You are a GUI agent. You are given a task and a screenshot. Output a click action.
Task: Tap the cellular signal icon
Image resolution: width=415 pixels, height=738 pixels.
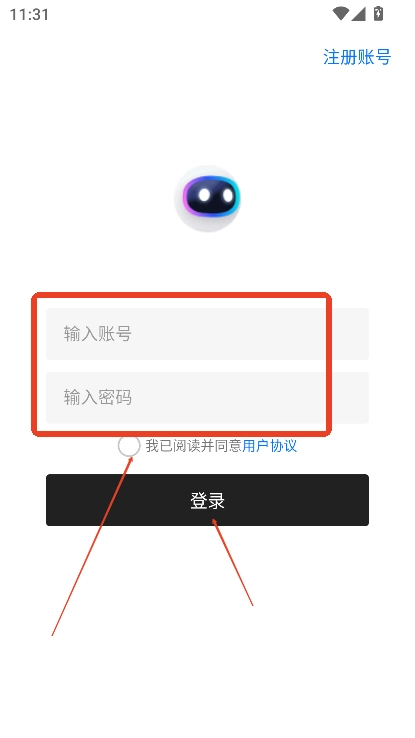point(358,14)
